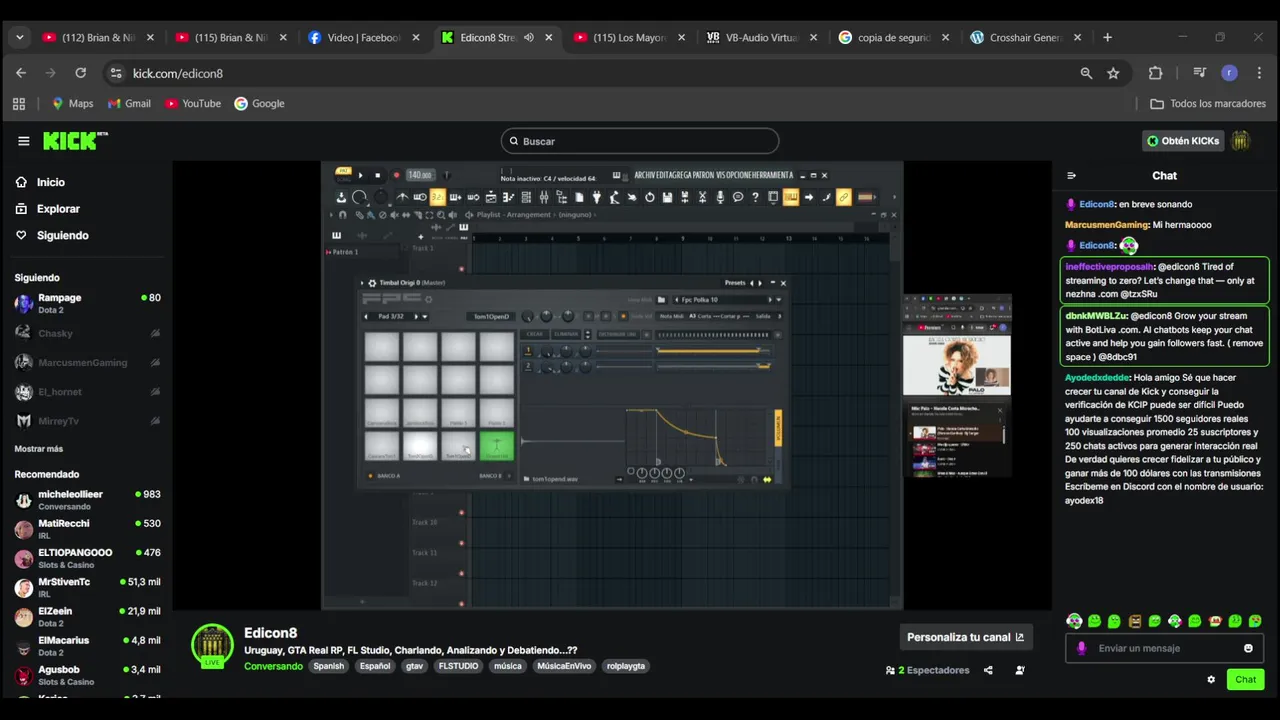
Task: Click the 2 Espectadores viewer count
Action: click(927, 670)
